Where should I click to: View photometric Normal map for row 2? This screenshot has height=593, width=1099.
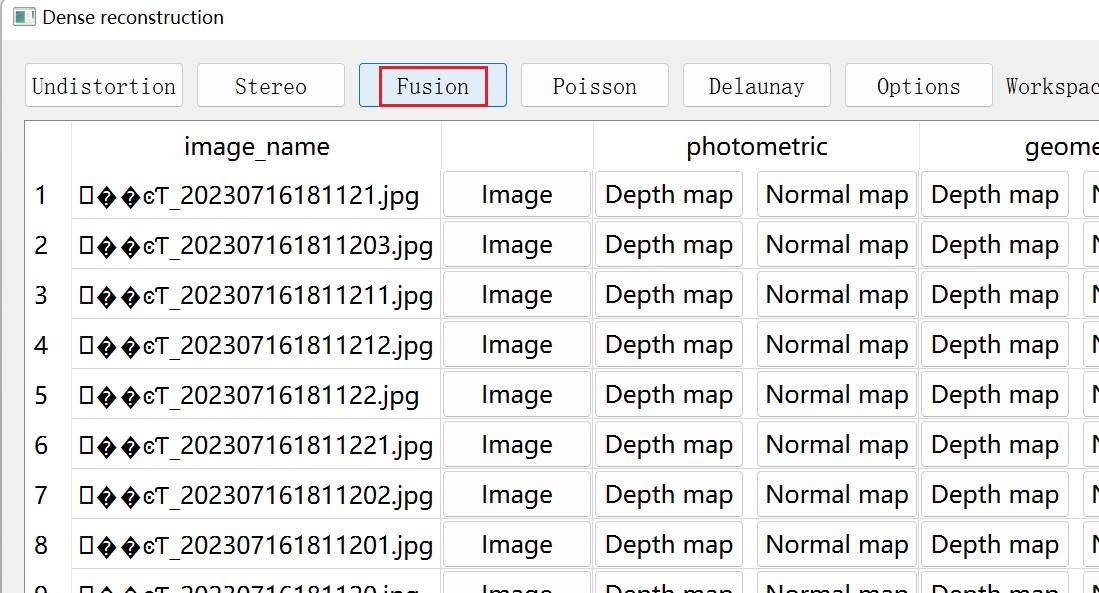point(837,245)
